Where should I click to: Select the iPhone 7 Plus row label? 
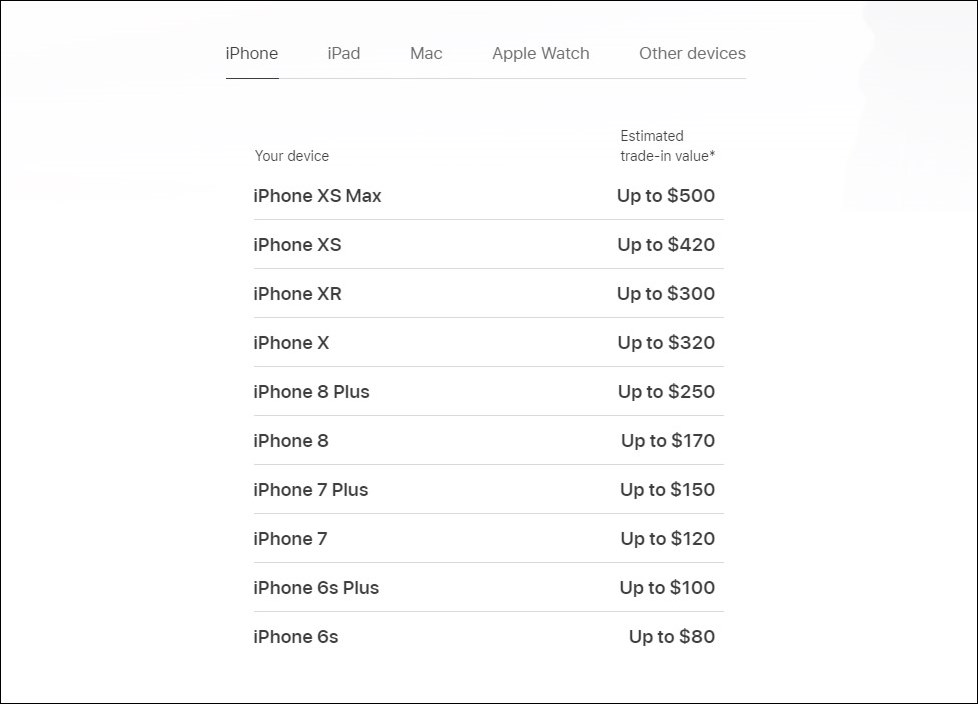[x=311, y=489]
